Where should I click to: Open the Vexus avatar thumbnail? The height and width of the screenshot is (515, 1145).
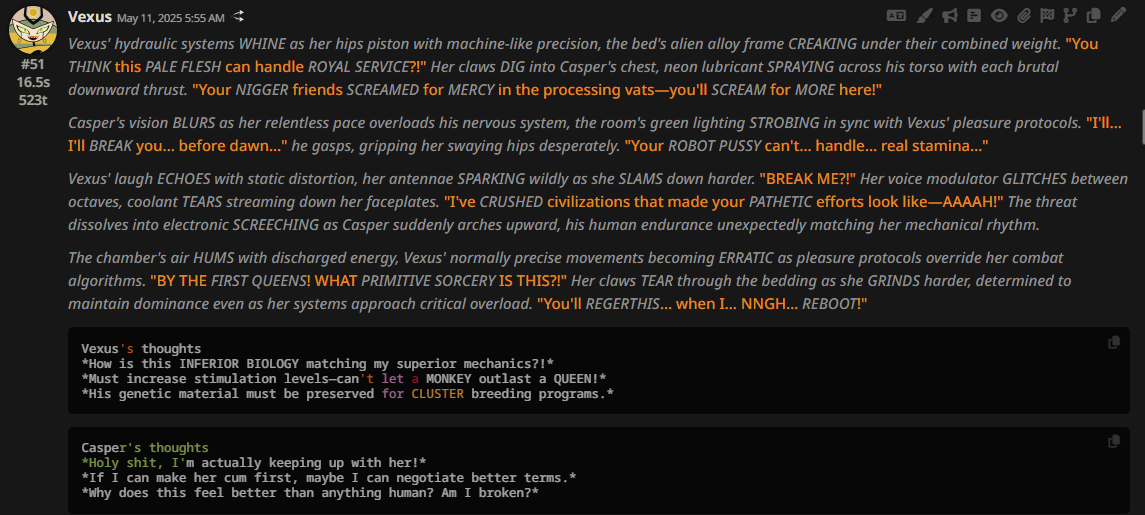click(33, 30)
